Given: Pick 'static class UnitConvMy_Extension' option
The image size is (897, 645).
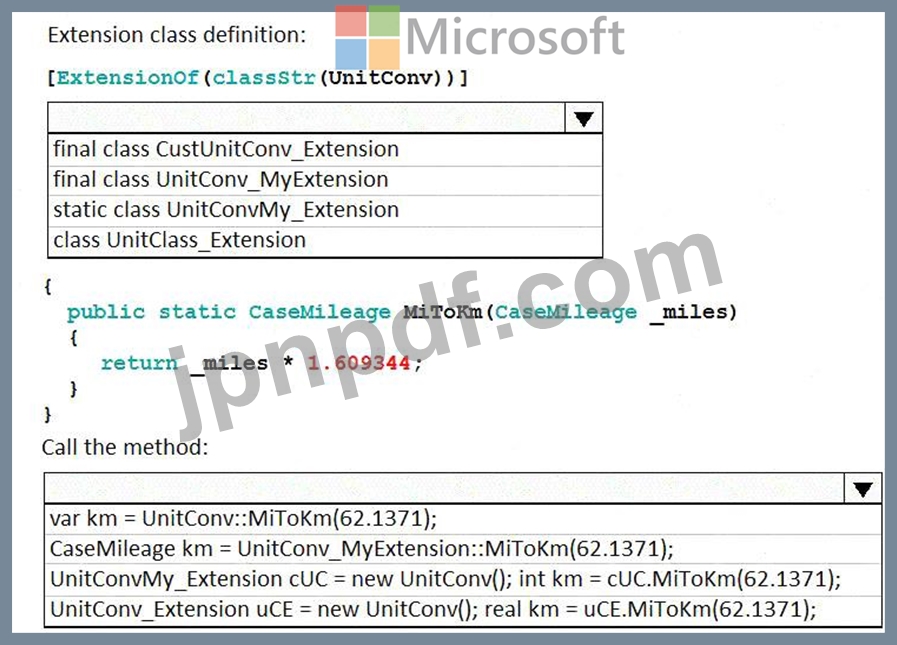Looking at the screenshot, I should 226,210.
